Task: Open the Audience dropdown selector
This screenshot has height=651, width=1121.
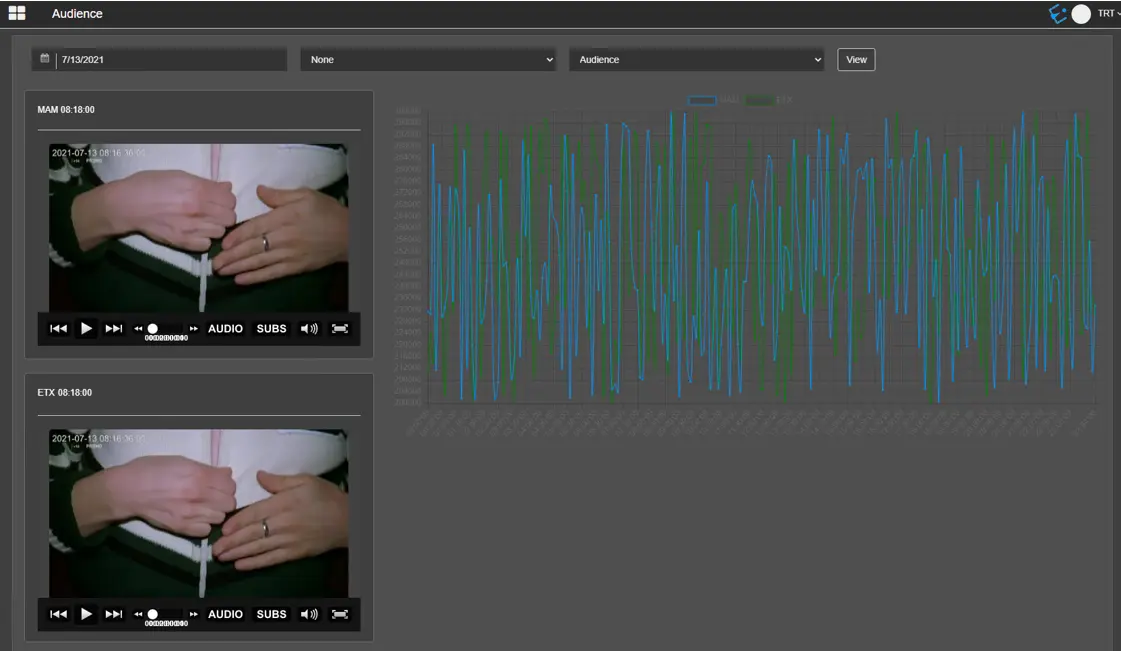Action: coord(697,59)
